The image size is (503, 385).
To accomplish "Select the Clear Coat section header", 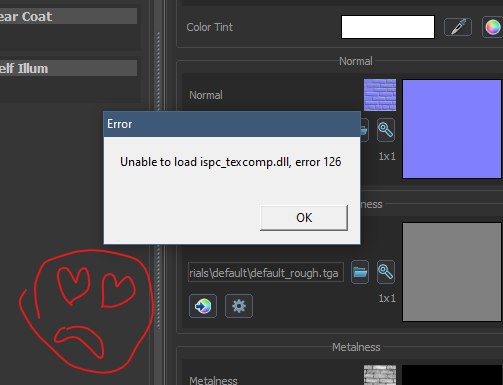I will (68, 16).
